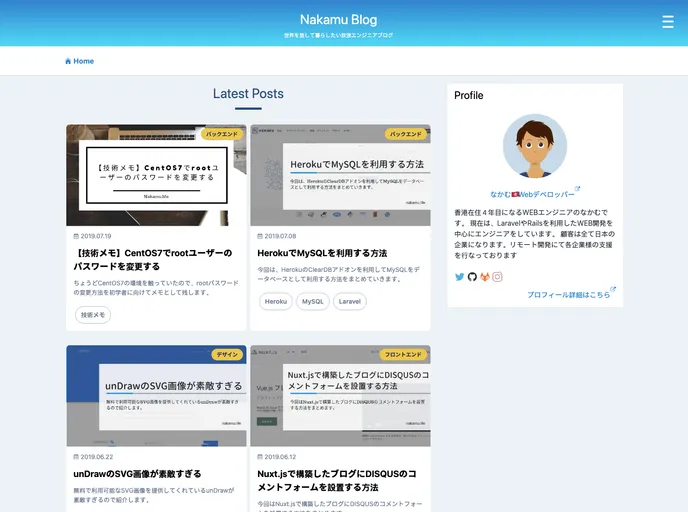Open the Twitter profile icon

click(x=459, y=277)
